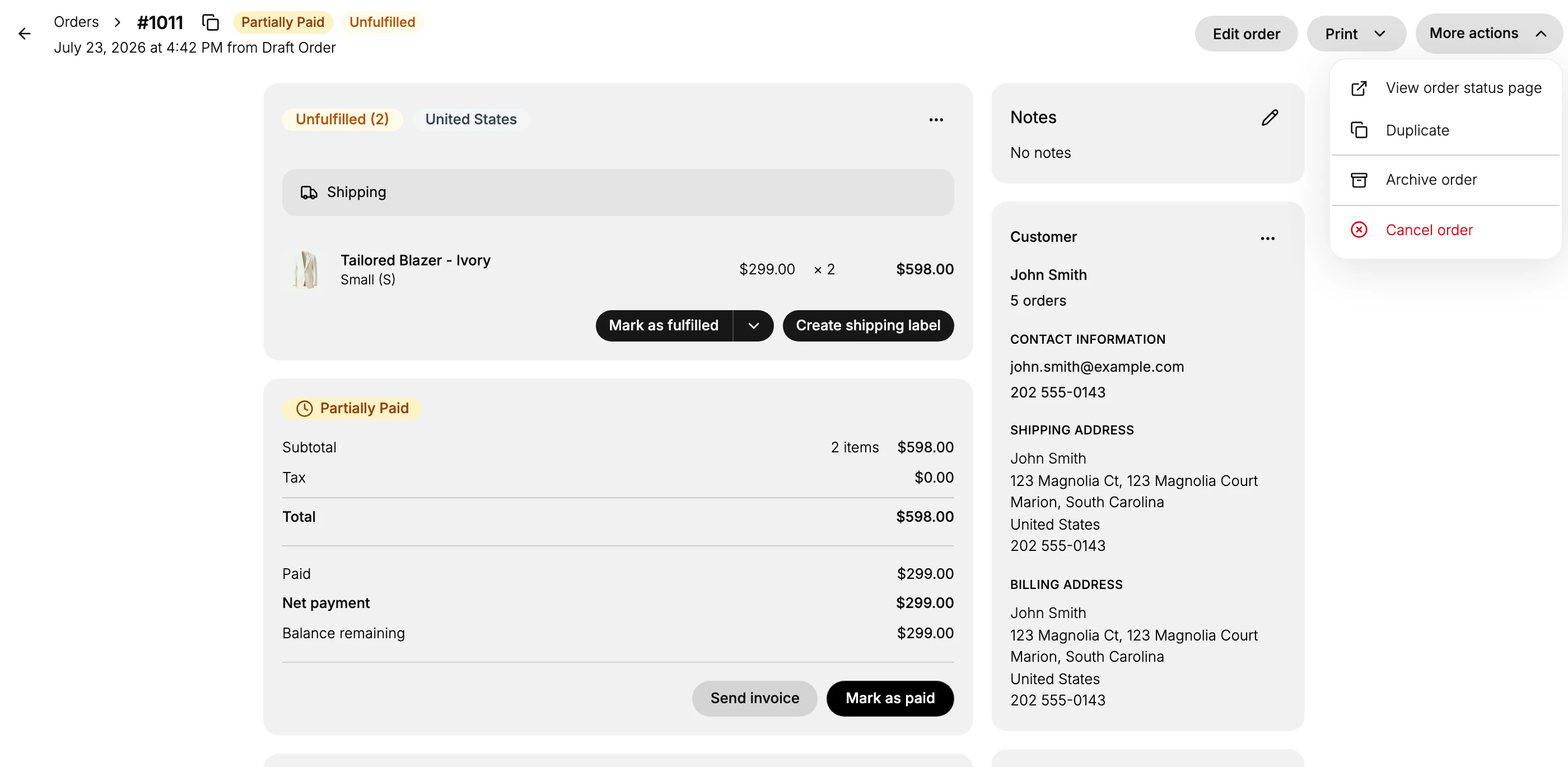Viewport: 1568px width, 767px height.
Task: Click the Duplicate icon in menu
Action: [x=1359, y=130]
